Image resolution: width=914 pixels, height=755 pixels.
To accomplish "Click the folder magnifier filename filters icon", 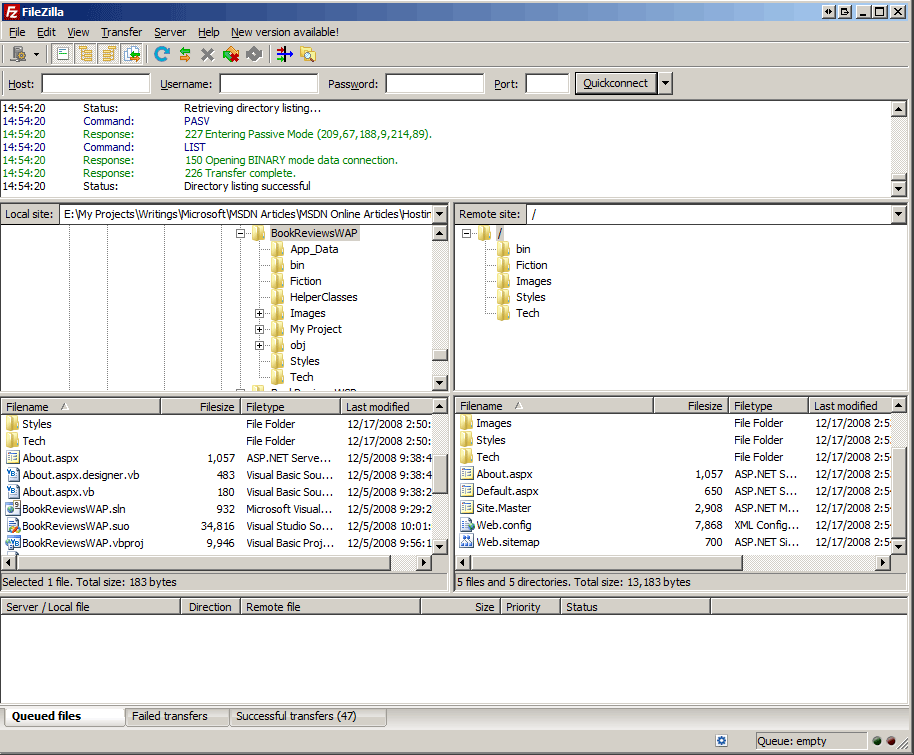I will pyautogui.click(x=308, y=55).
